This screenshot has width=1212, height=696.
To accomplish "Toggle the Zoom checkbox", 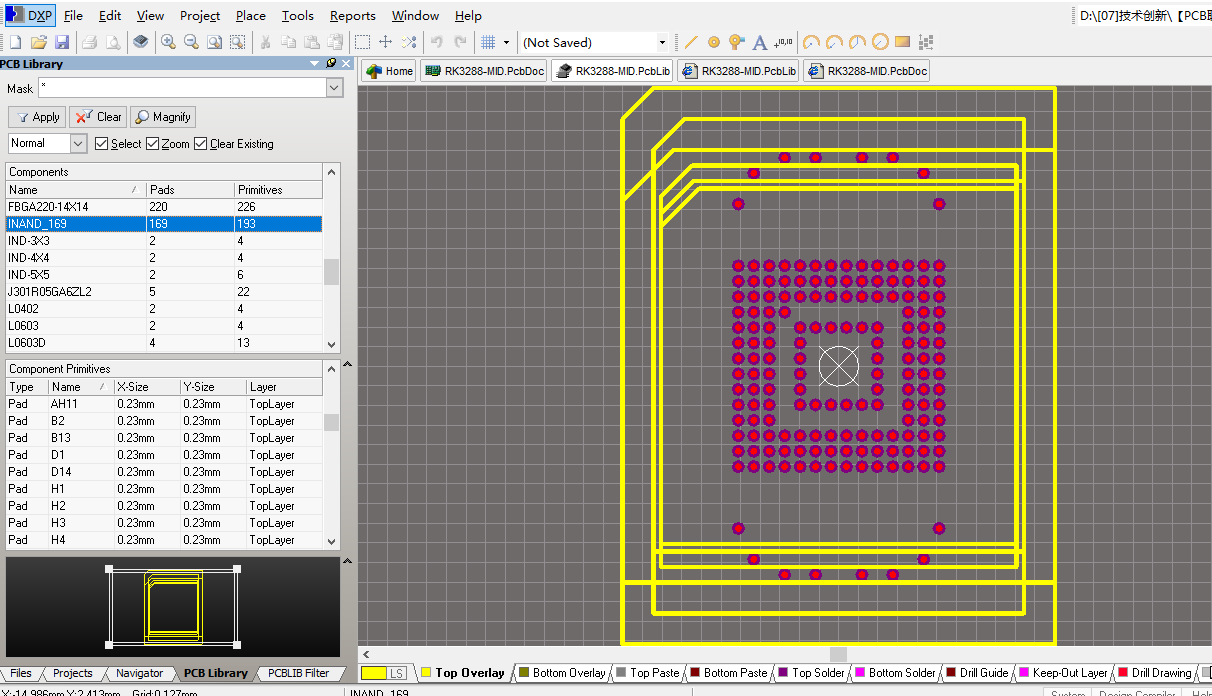I will (x=152, y=144).
